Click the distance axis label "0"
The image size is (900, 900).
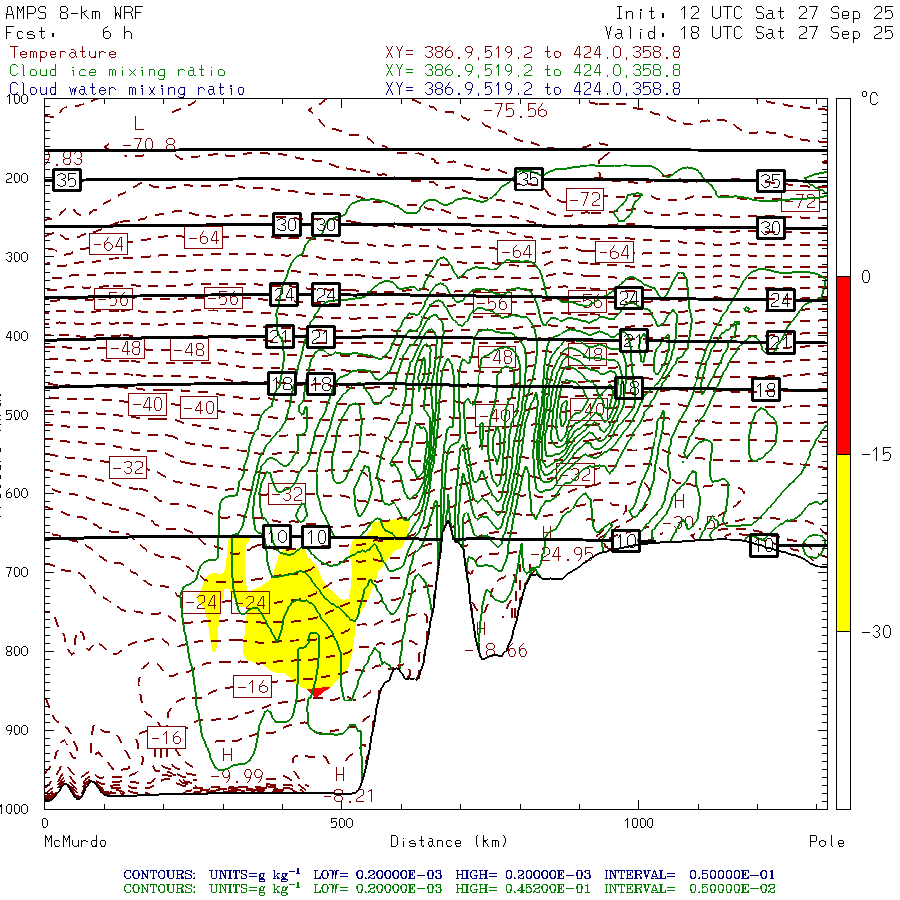tap(45, 823)
